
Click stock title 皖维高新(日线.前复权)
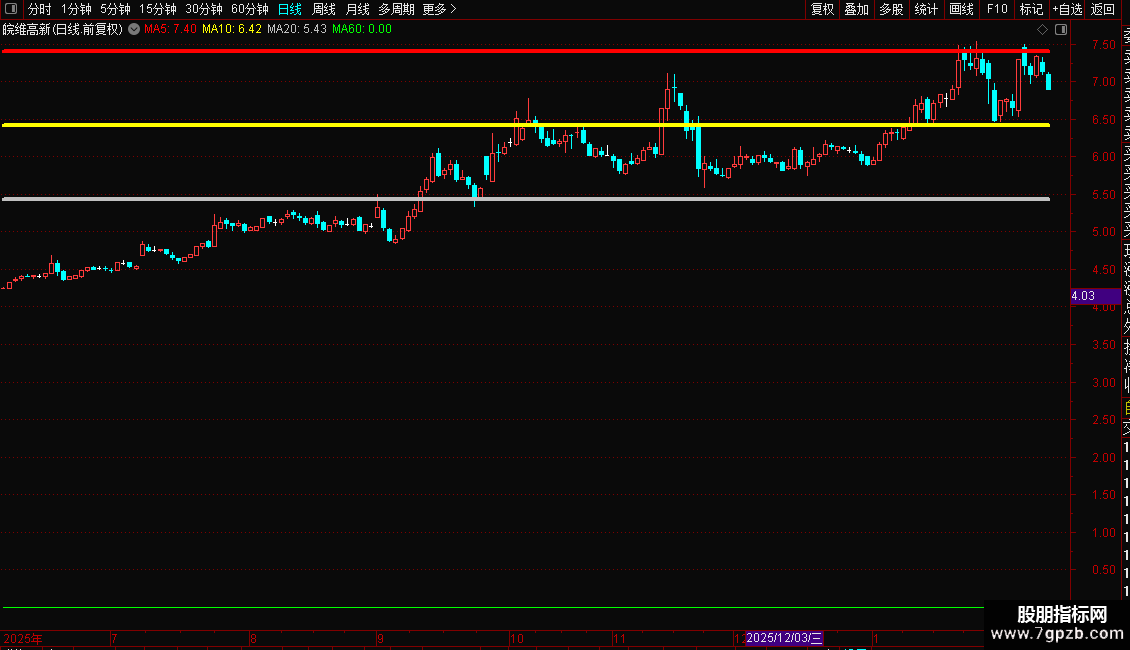pyautogui.click(x=63, y=29)
